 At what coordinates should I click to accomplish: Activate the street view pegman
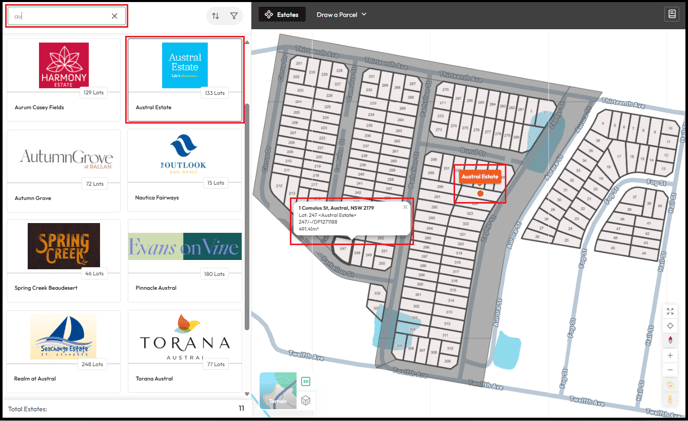(670, 399)
